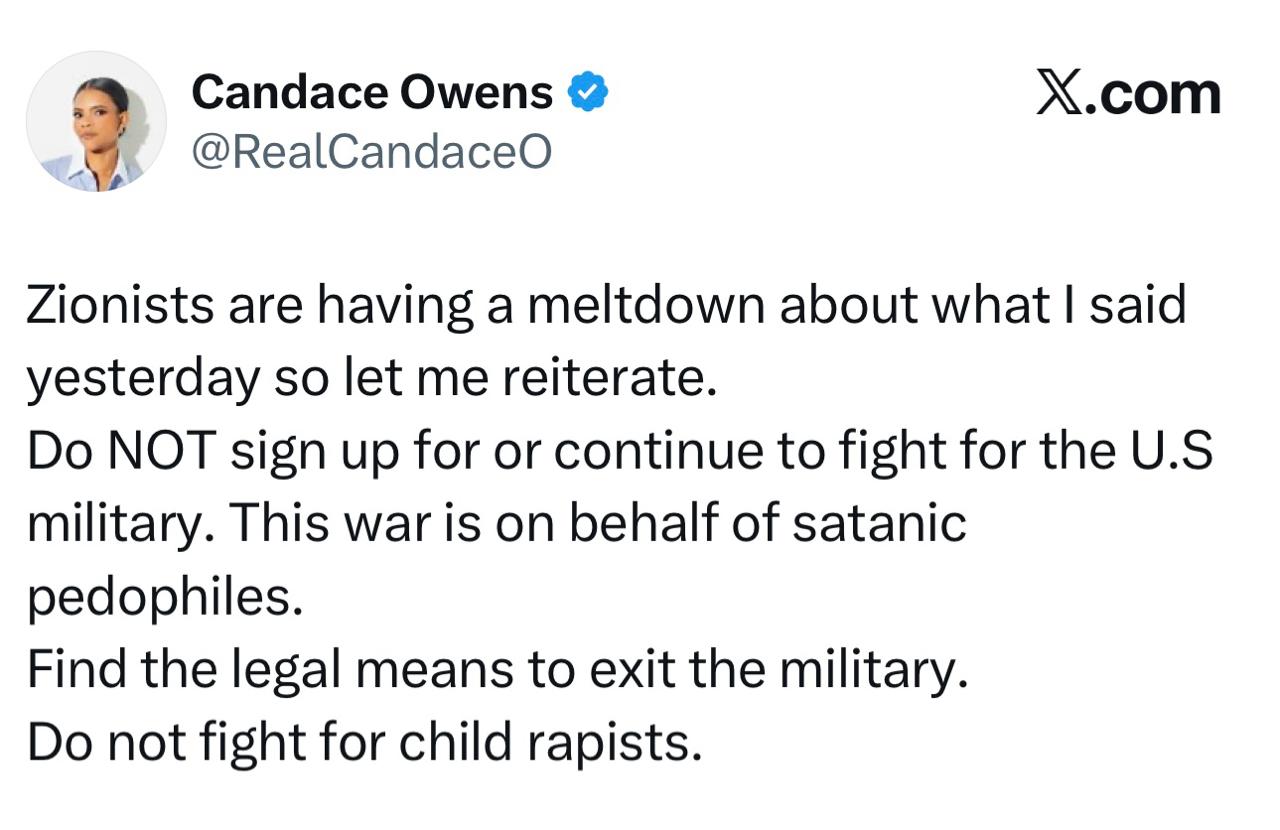Click the word "satanic" in the tweet

(x=879, y=524)
